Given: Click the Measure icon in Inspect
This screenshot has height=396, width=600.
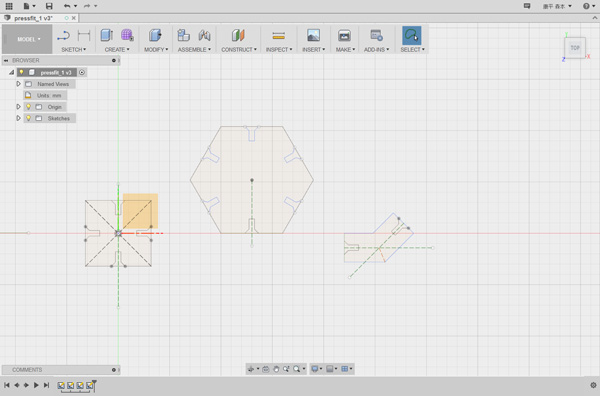Looking at the screenshot, I should coord(279,36).
